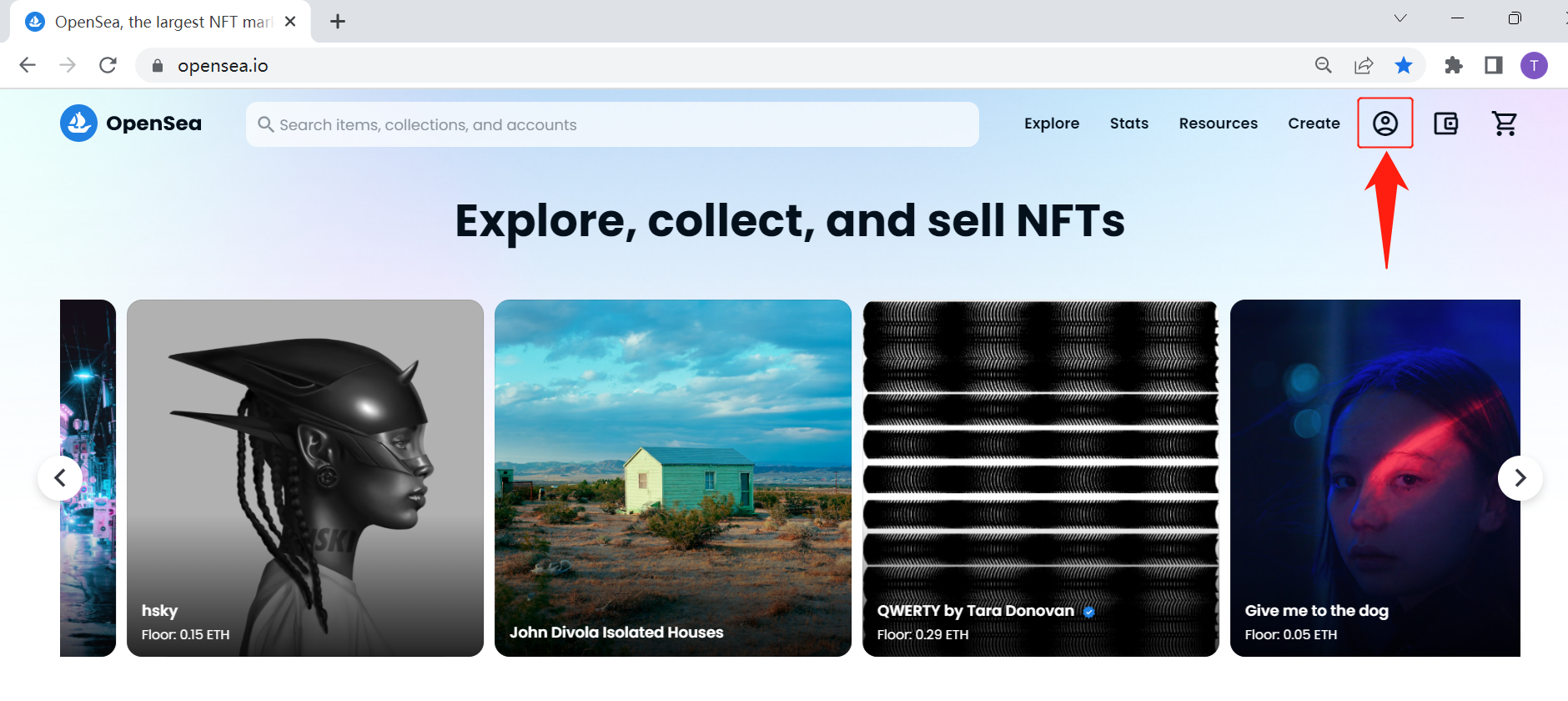Expand Chrome tab search dropdown

point(1400,18)
